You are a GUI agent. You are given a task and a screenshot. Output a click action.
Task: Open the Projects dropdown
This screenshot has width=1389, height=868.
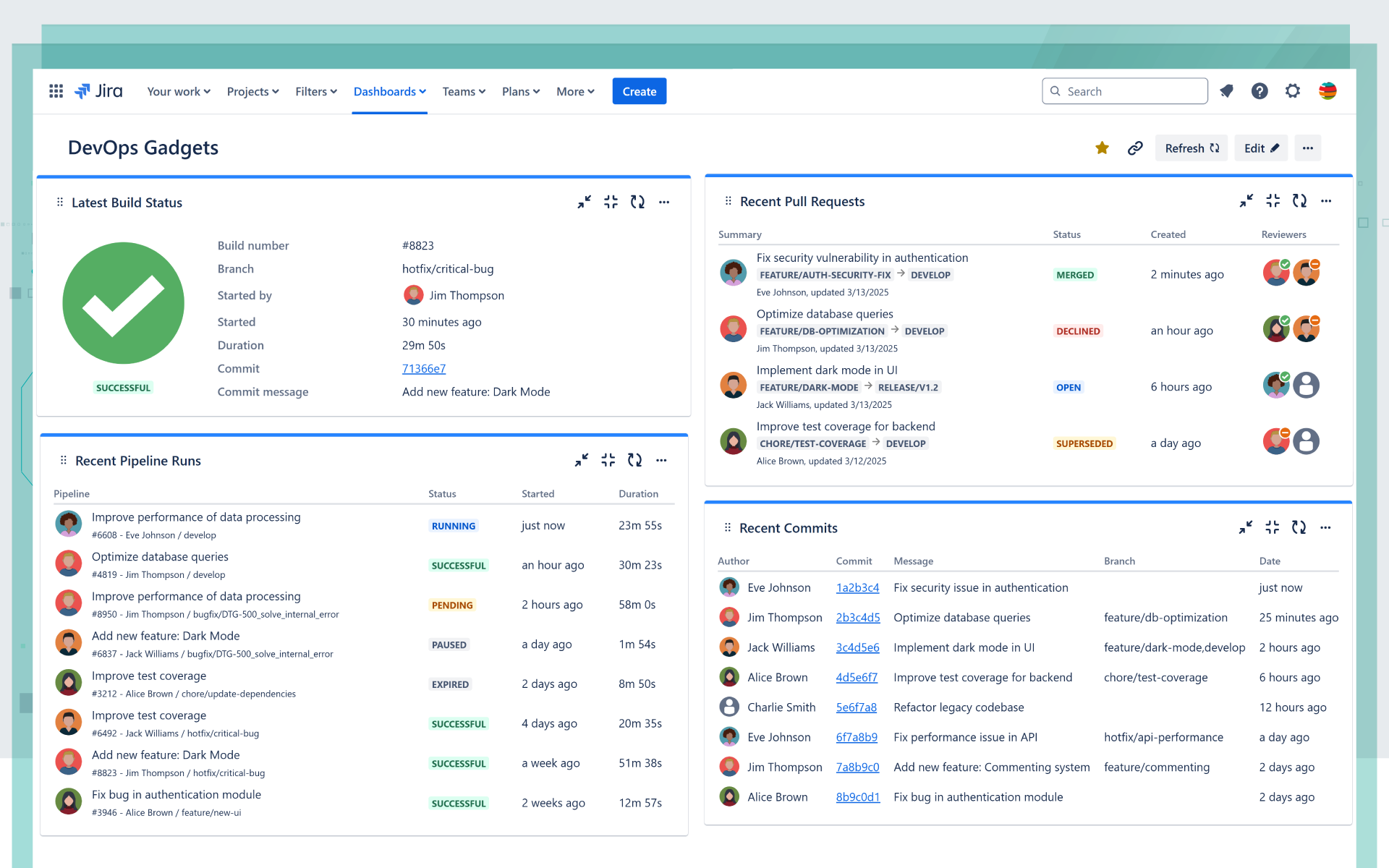(252, 91)
